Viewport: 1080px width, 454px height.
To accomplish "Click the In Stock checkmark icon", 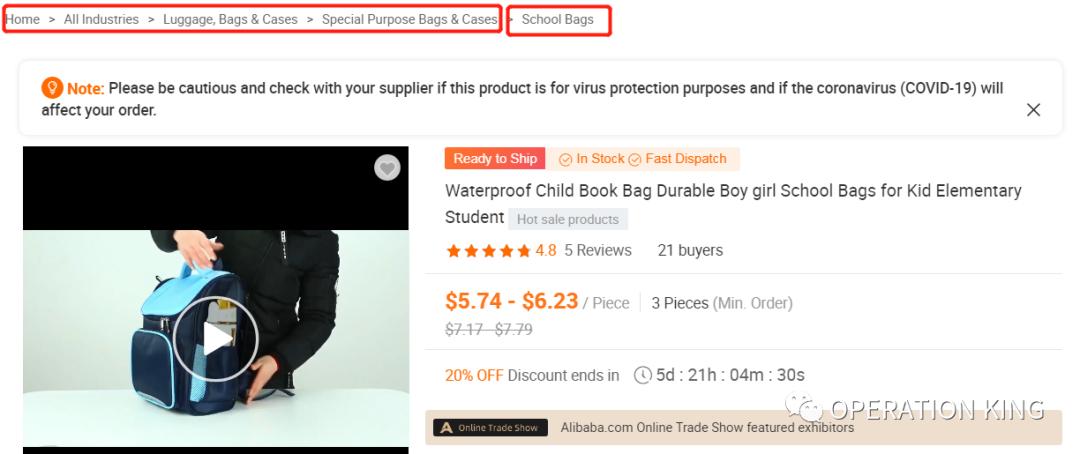I will click(x=565, y=159).
